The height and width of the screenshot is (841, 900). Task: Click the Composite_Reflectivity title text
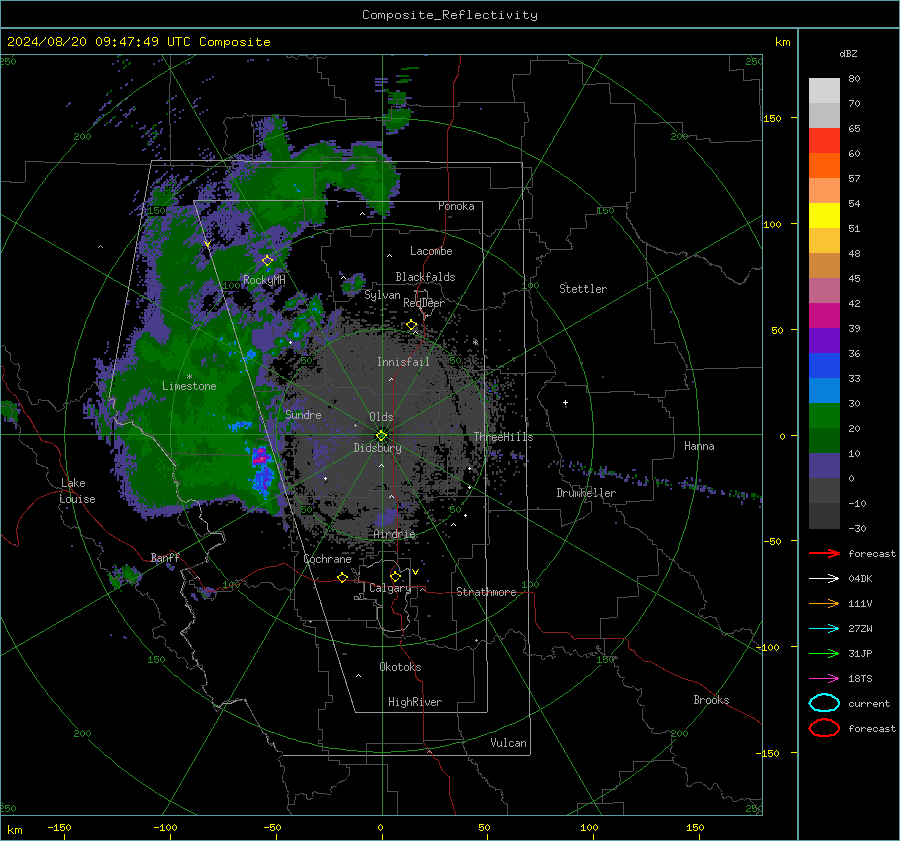(450, 15)
